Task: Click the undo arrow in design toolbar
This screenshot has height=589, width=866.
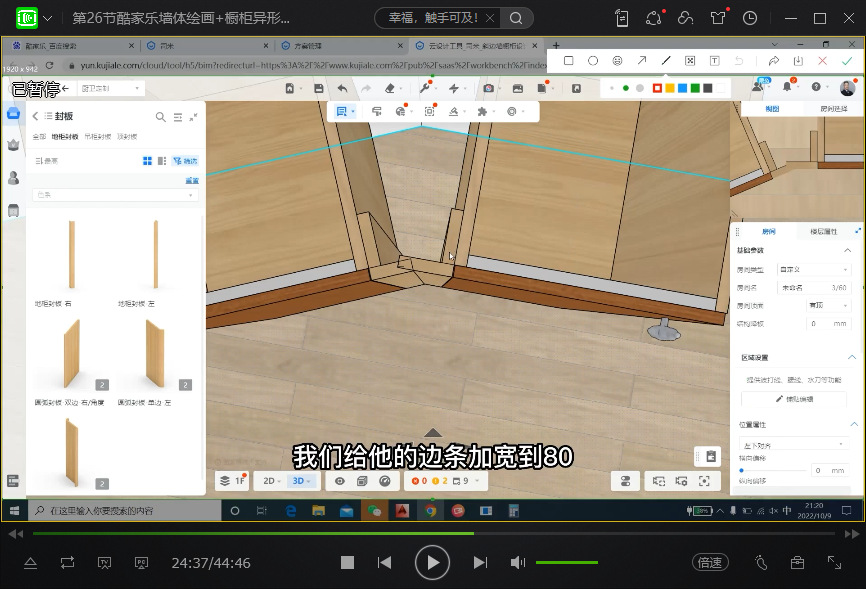Action: tap(343, 88)
